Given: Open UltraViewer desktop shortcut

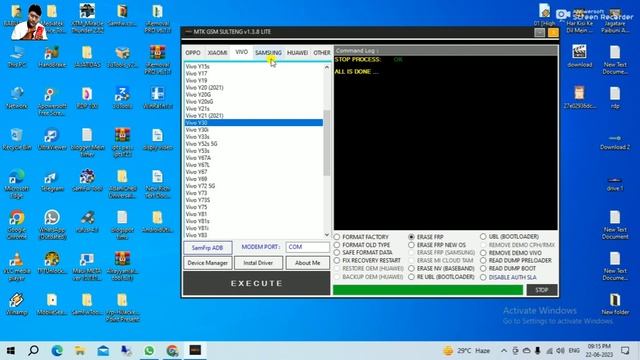Looking at the screenshot, I should pos(52,139).
